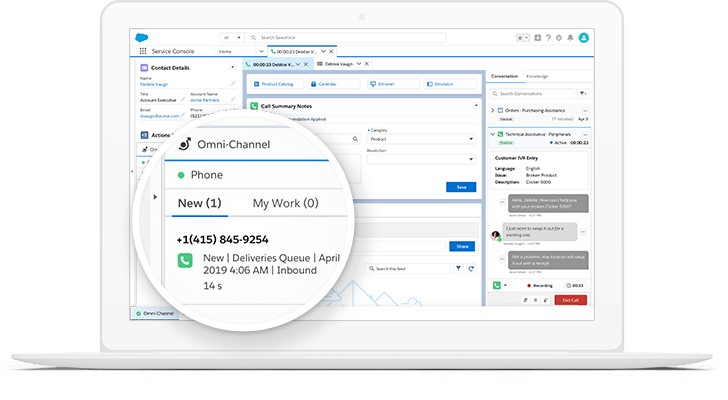Click the filter icon beside Search this feed
Screen dimensions: 728x400
tap(458, 268)
